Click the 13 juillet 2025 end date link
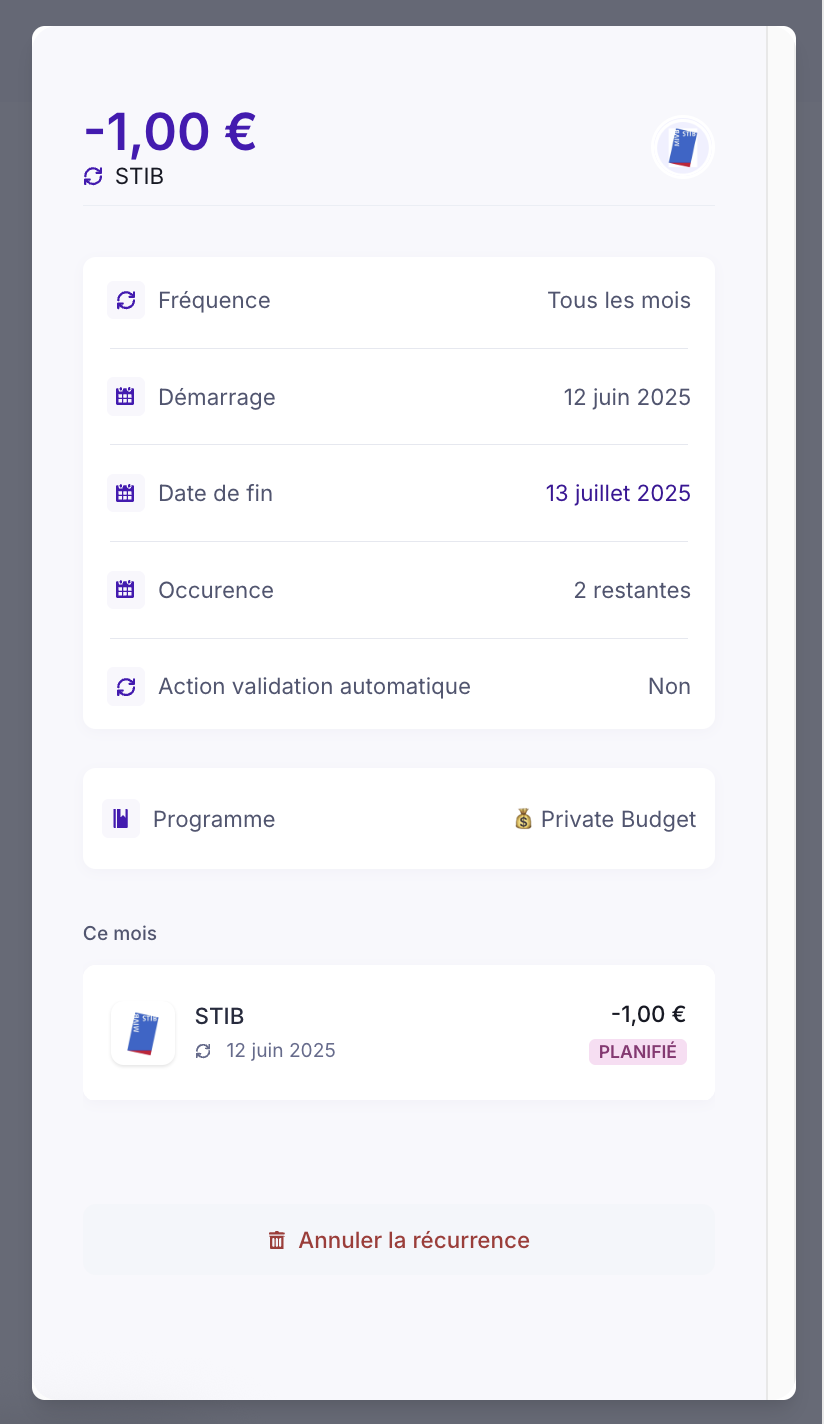The height and width of the screenshot is (1424, 824). tap(618, 493)
